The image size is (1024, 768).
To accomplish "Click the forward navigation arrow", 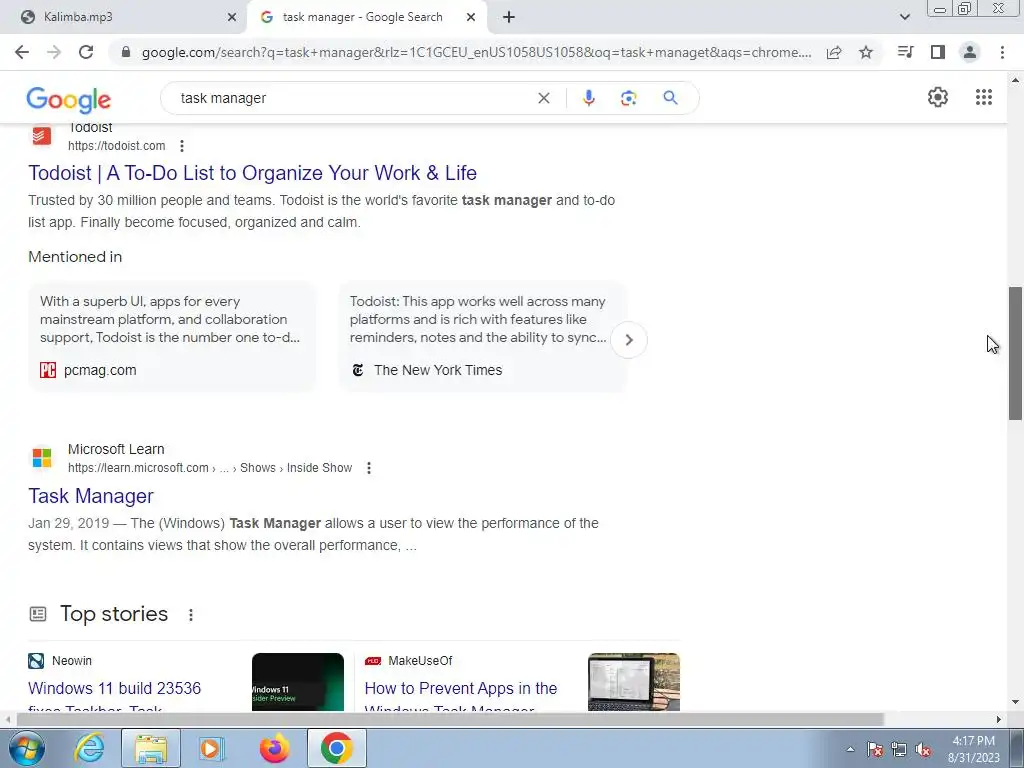I will (x=54, y=52).
